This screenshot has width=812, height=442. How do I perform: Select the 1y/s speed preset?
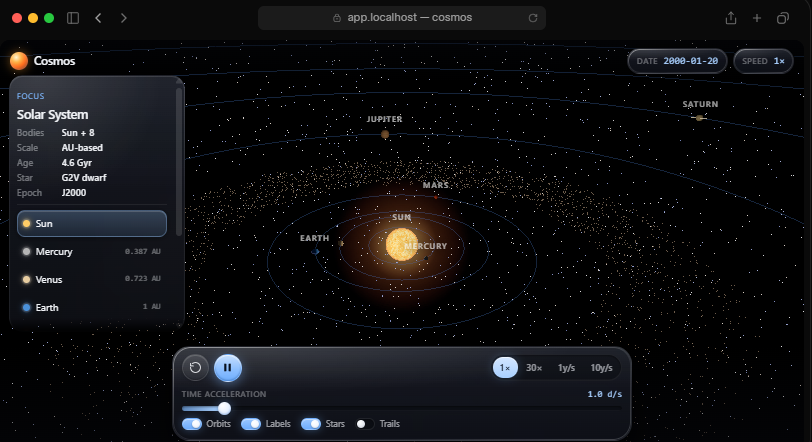567,367
